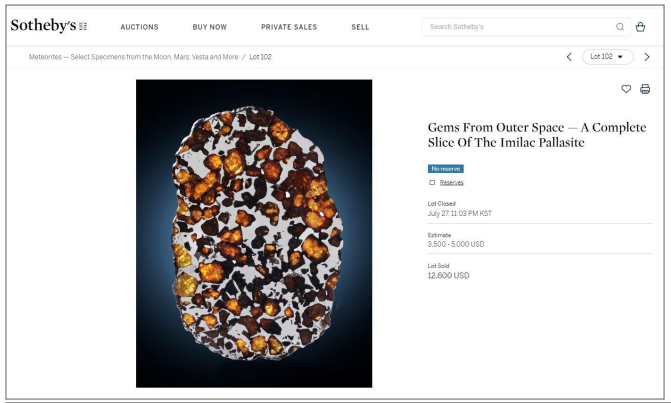The image size is (671, 403).
Task: Open the shopping bag icon
Action: pos(640,27)
